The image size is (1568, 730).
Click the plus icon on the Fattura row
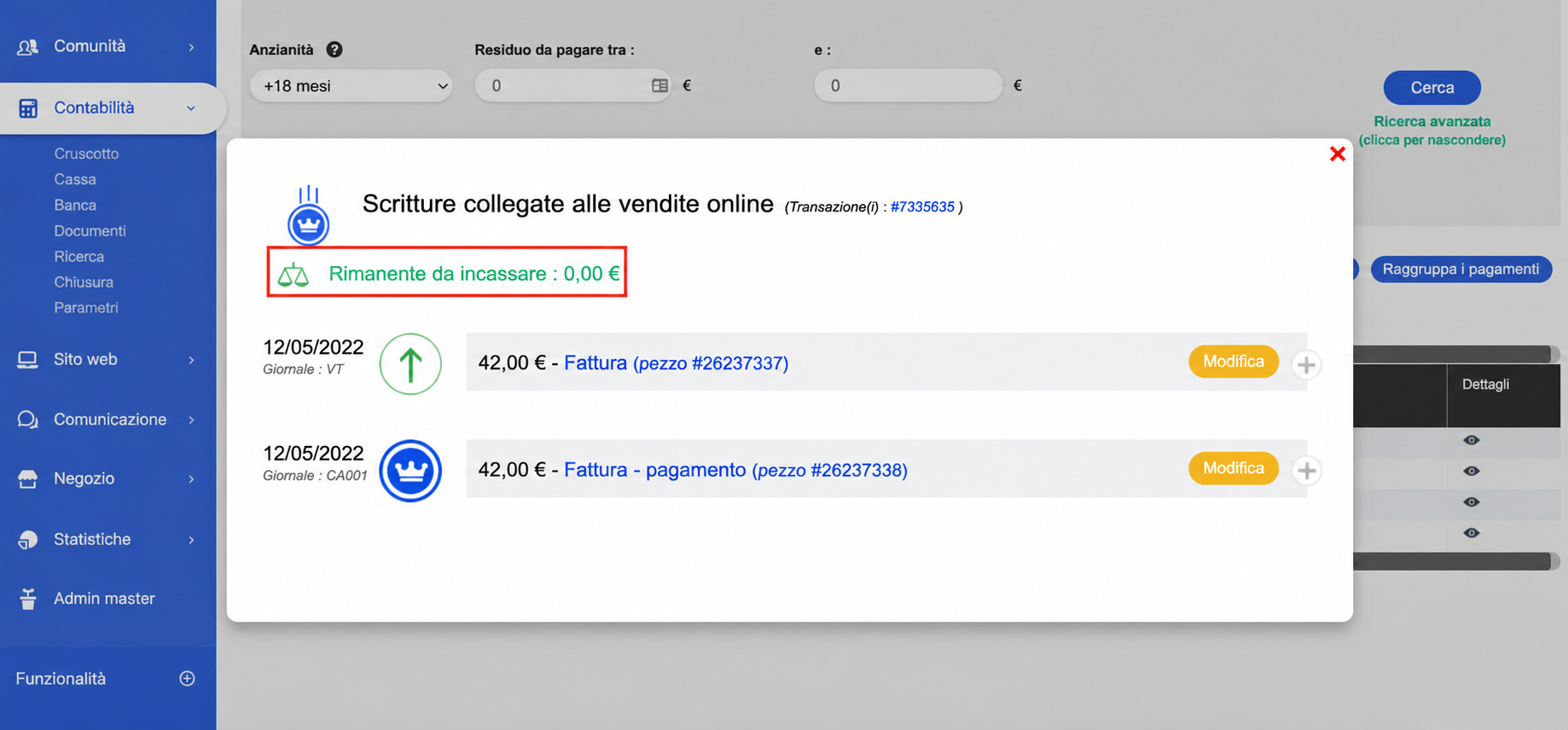pyautogui.click(x=1306, y=365)
